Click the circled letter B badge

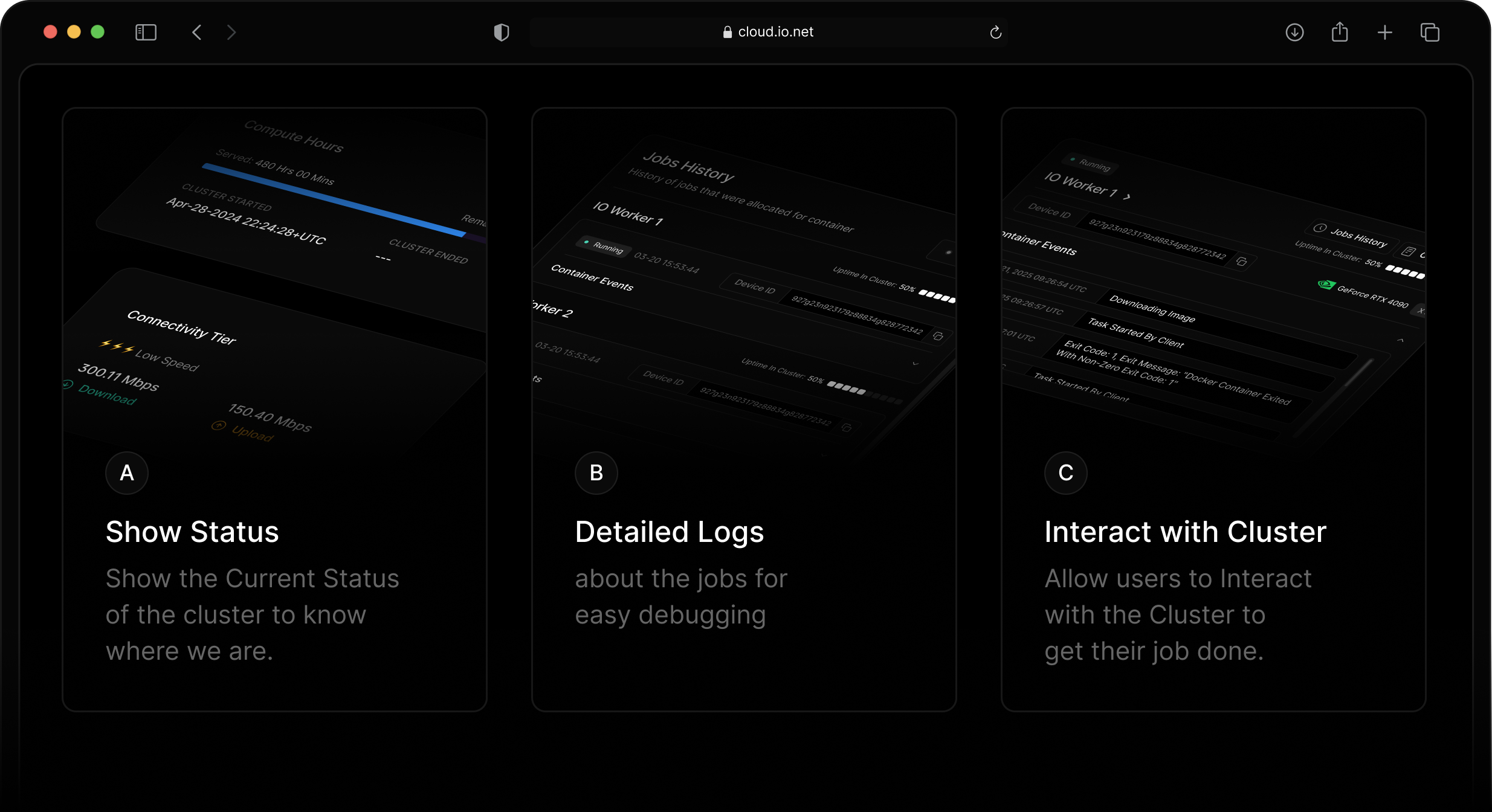[x=596, y=472]
